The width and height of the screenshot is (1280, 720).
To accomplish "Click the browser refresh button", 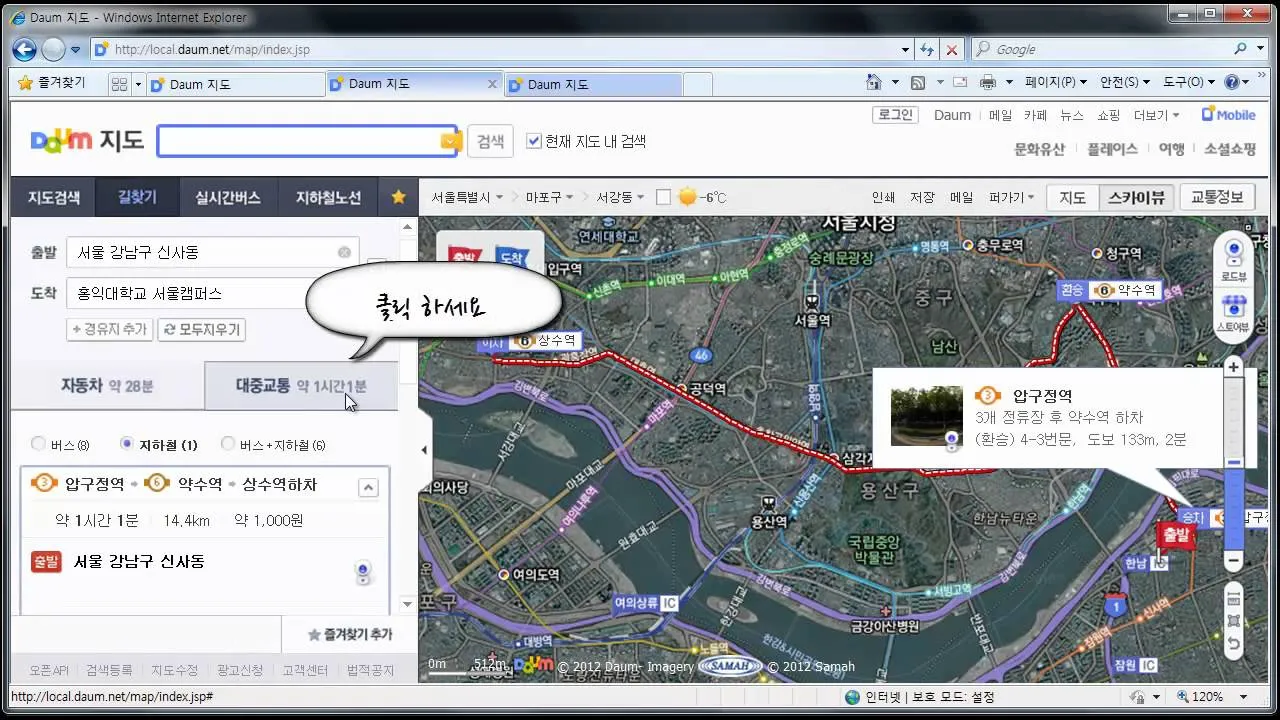I will (x=927, y=49).
